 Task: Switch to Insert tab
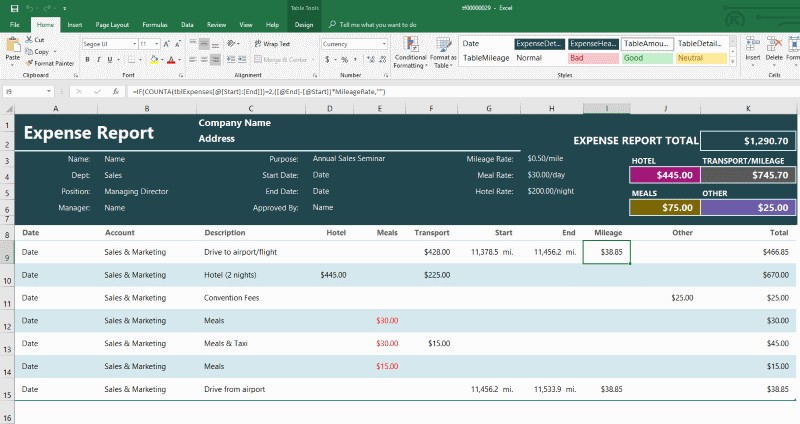tap(74, 24)
